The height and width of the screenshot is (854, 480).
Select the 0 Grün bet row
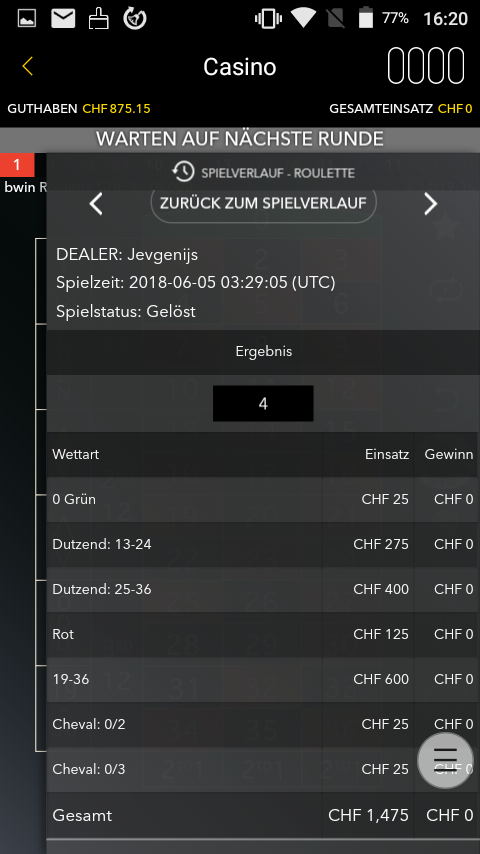[262, 499]
